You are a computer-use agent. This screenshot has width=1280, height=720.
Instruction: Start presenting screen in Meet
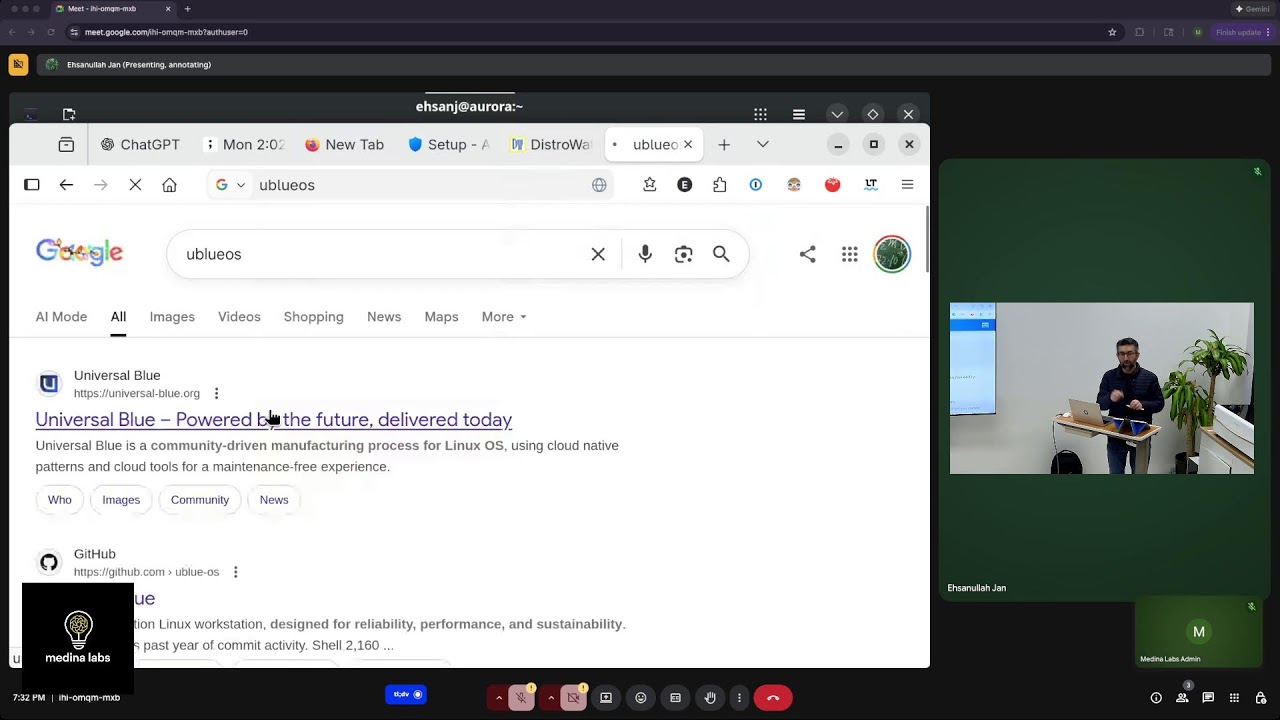click(605, 697)
